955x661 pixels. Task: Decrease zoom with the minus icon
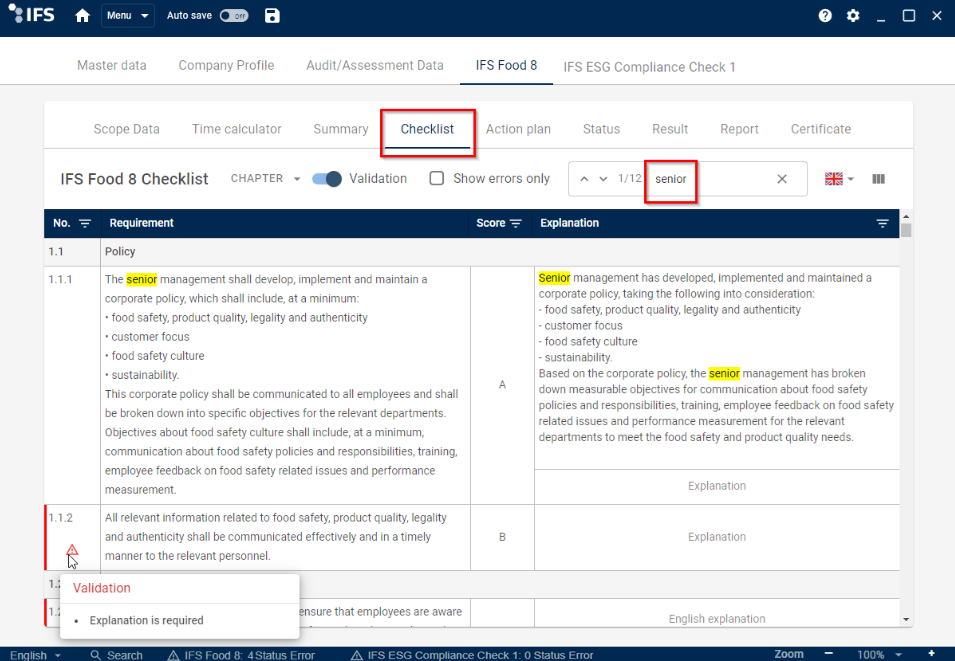(828, 654)
